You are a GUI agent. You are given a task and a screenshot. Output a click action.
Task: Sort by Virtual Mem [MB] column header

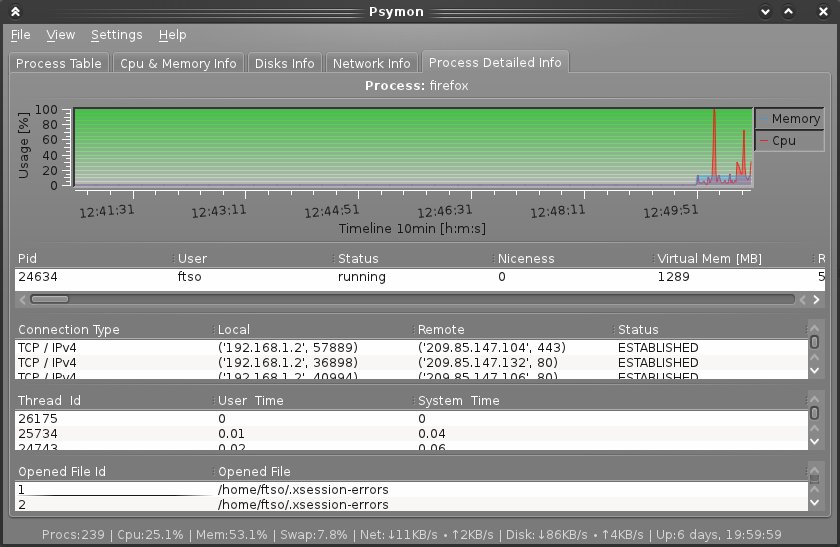pyautogui.click(x=732, y=258)
